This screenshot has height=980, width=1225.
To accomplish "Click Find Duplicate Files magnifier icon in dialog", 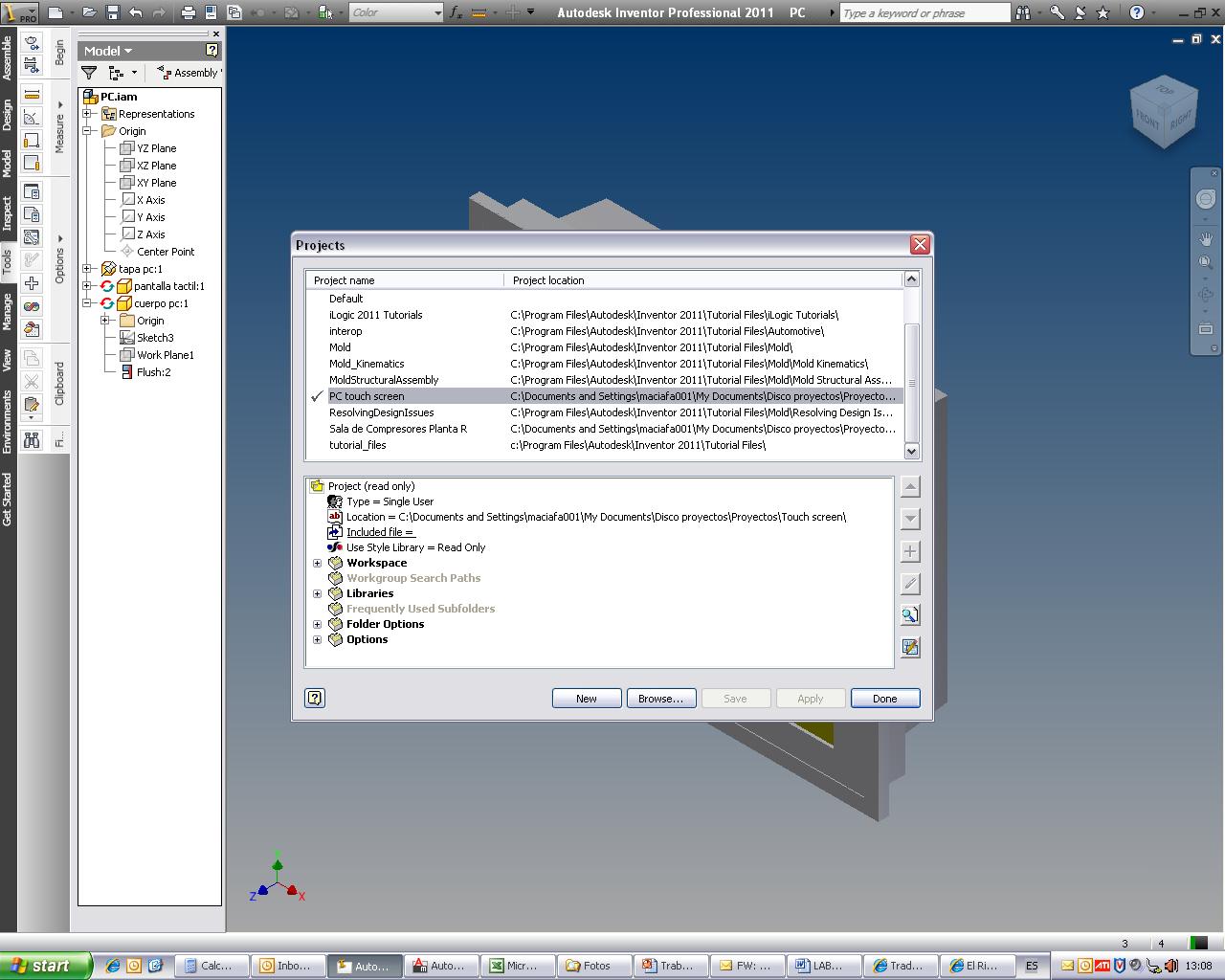I will (910, 615).
